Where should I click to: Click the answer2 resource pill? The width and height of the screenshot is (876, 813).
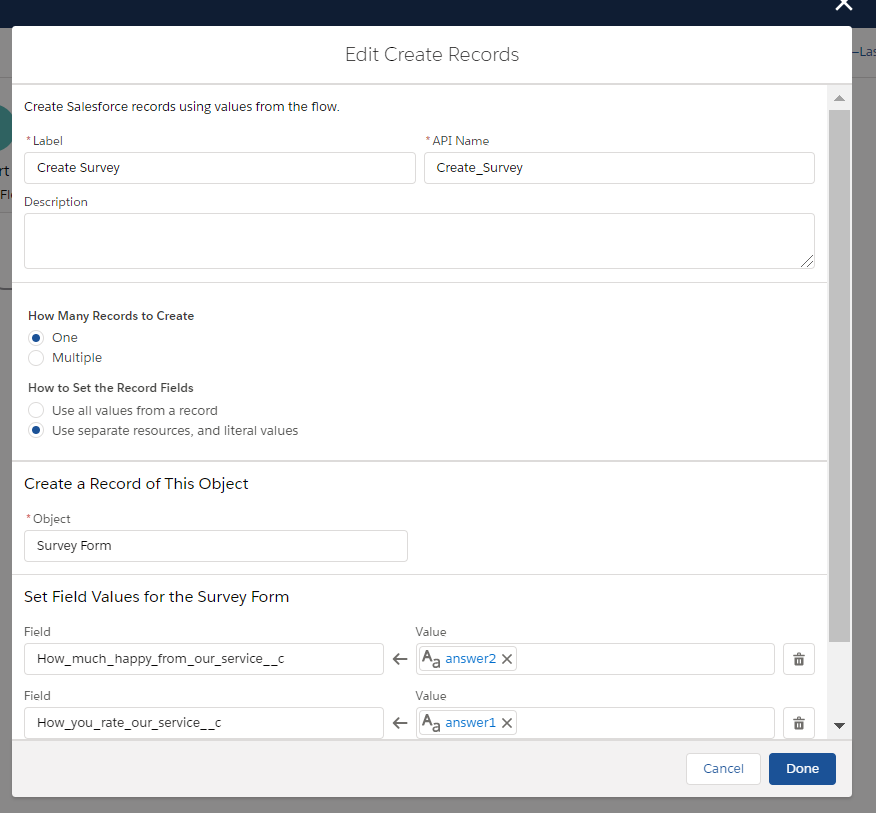coord(470,659)
